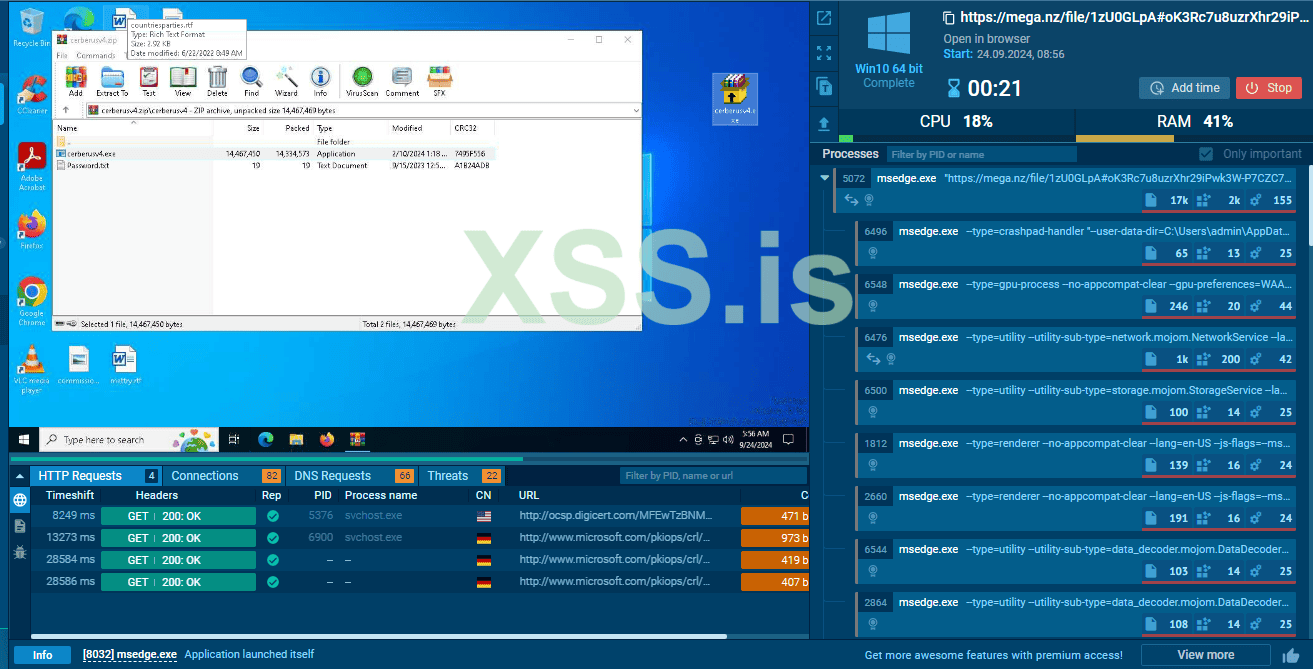Click the Open in browser link
Image resolution: width=1313 pixels, height=669 pixels.
click(987, 39)
